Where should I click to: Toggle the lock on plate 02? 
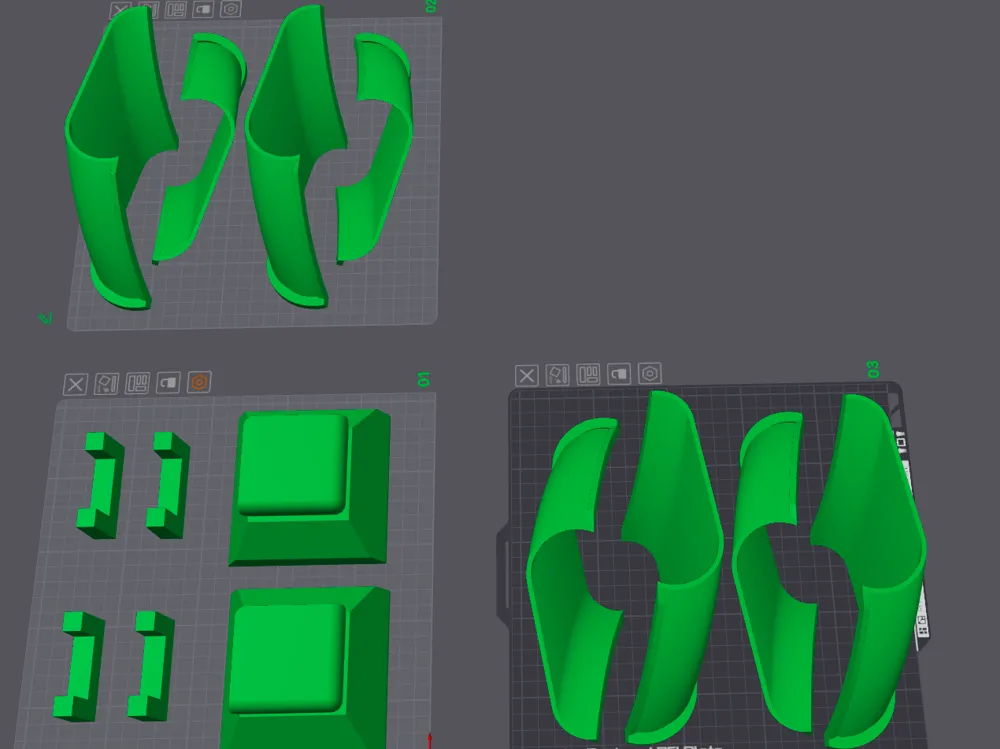(x=203, y=10)
